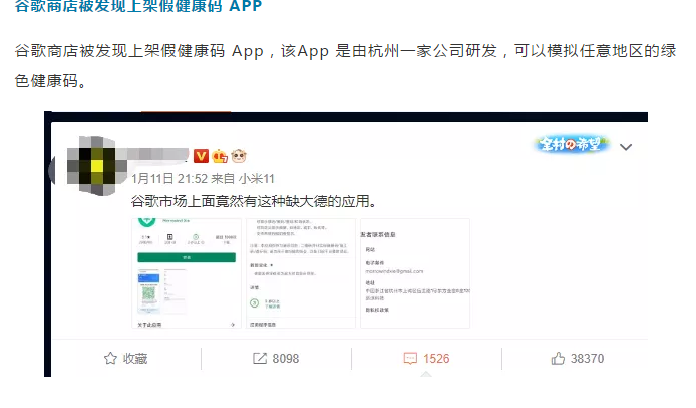Click the cartoon animal face badge

pos(239,156)
